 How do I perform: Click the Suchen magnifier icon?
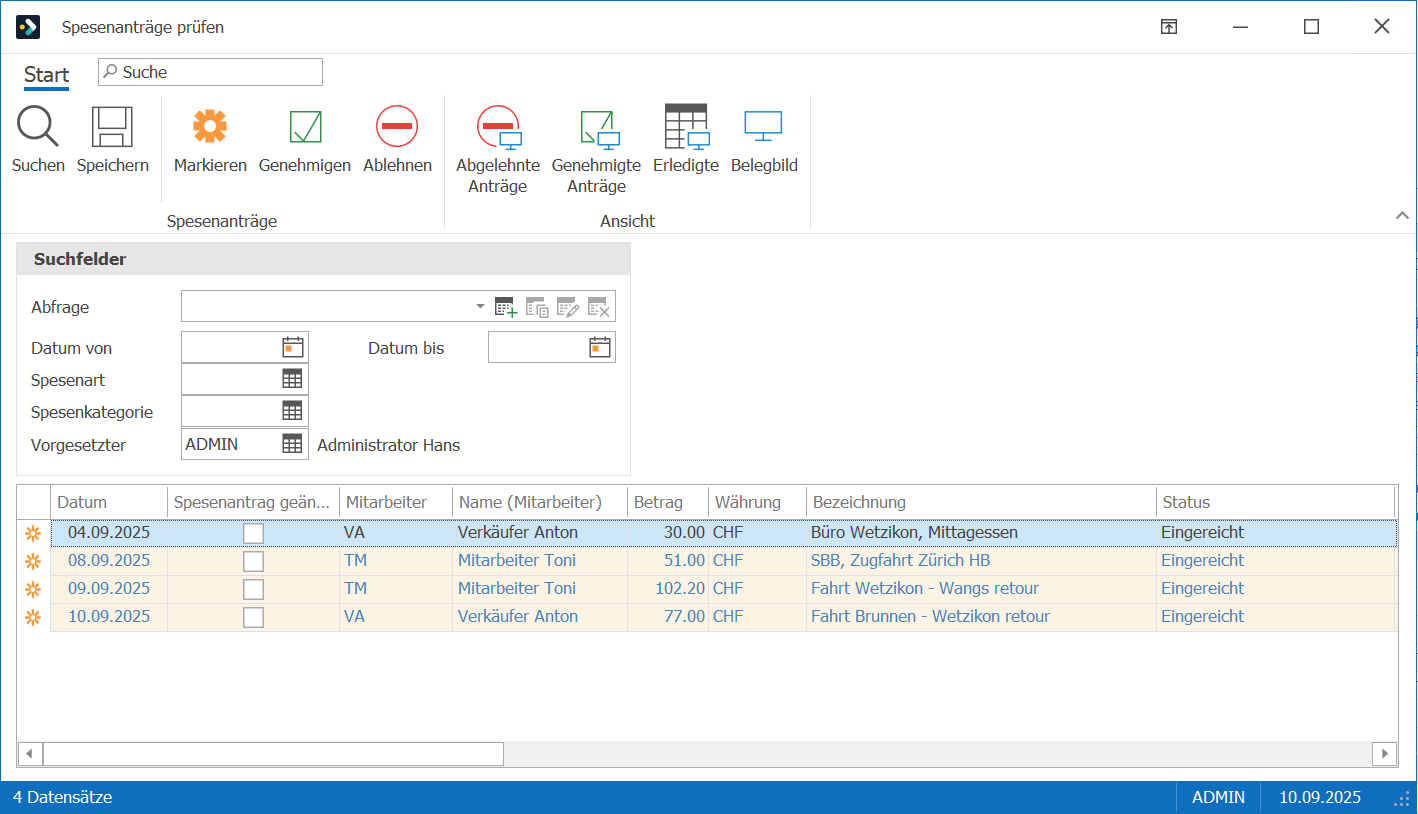click(38, 127)
